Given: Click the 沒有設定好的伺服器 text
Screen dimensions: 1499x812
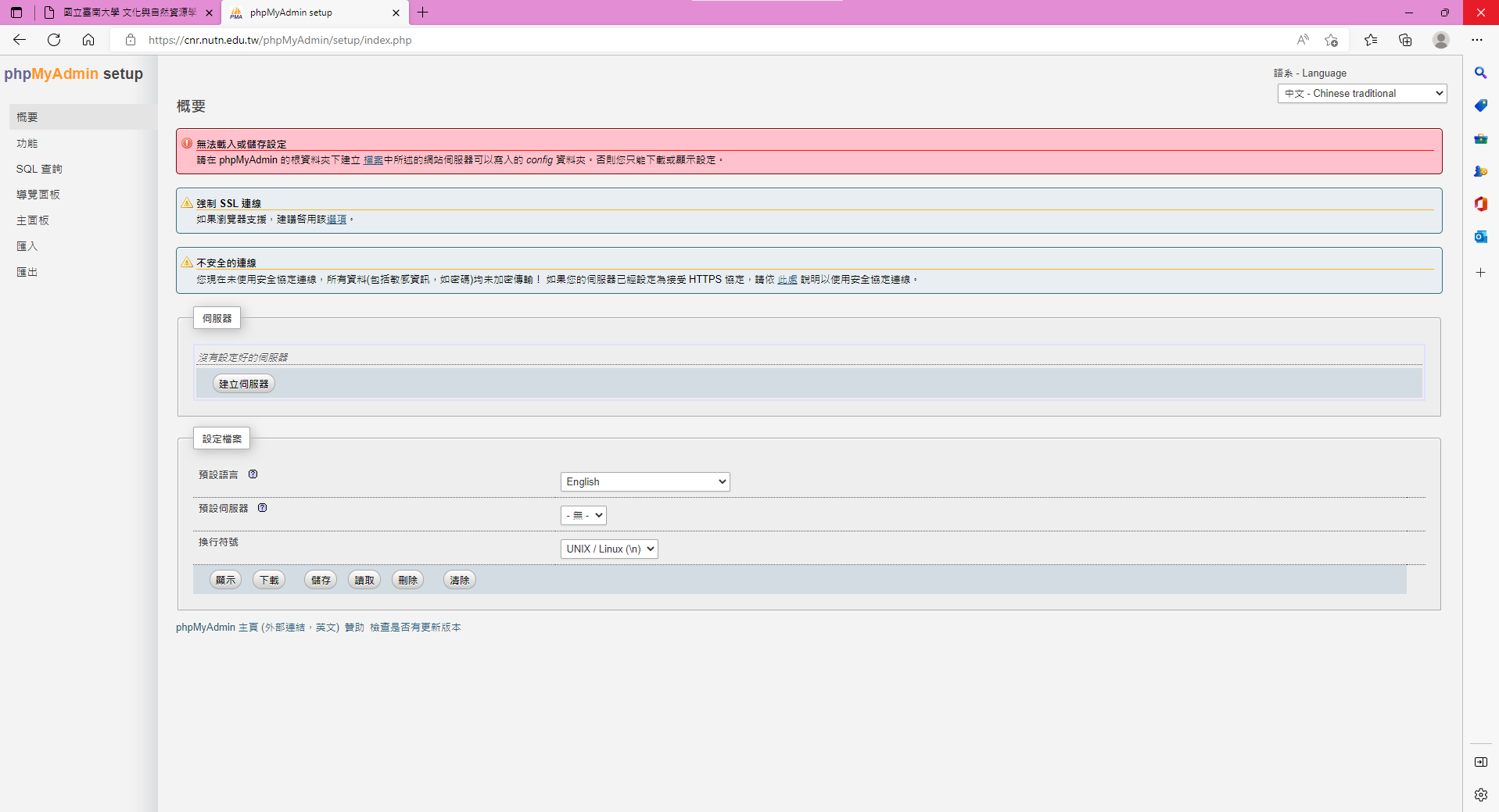Looking at the screenshot, I should [x=243, y=357].
